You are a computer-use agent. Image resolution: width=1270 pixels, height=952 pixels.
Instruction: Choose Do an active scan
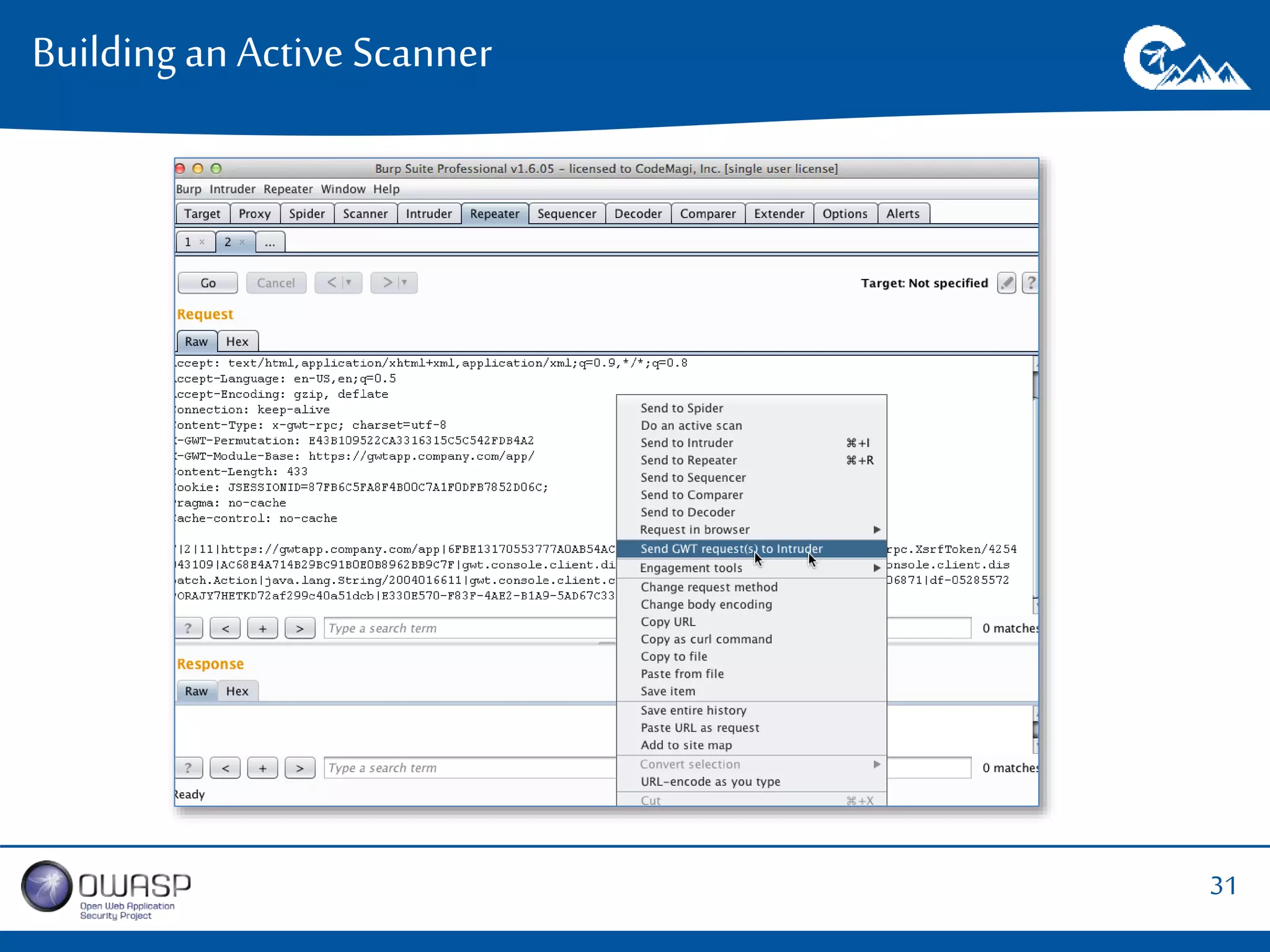coord(752,426)
